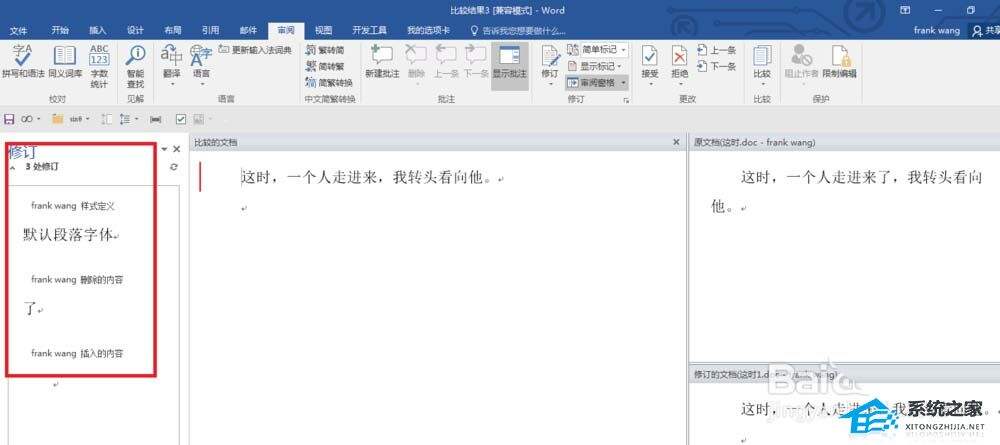Click the 限制编辑 restrict editing icon
Screen dimensions: 1000x445
point(839,62)
